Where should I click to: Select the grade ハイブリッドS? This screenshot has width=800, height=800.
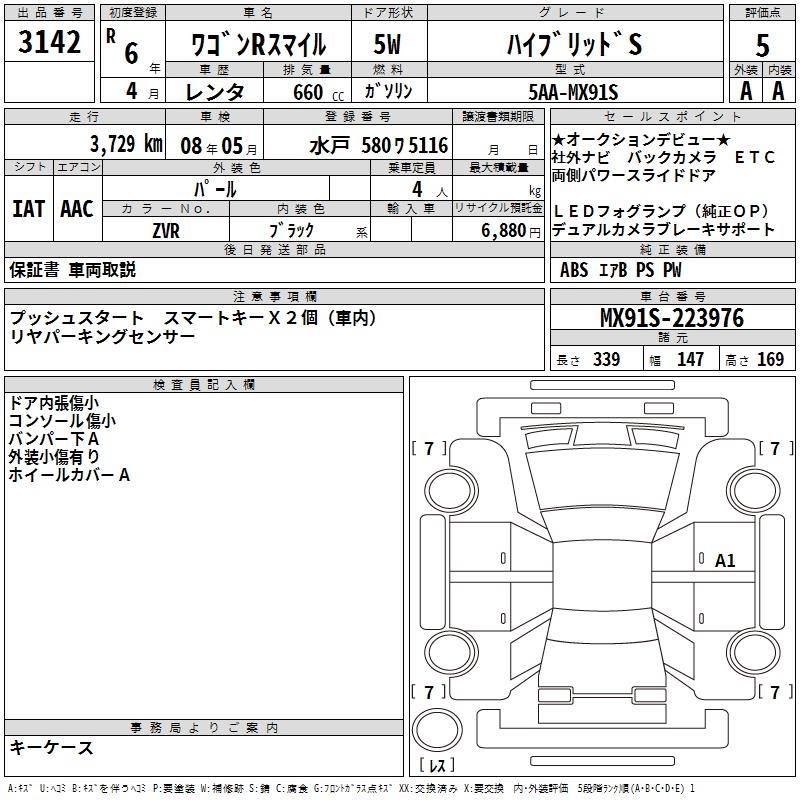pyautogui.click(x=574, y=44)
